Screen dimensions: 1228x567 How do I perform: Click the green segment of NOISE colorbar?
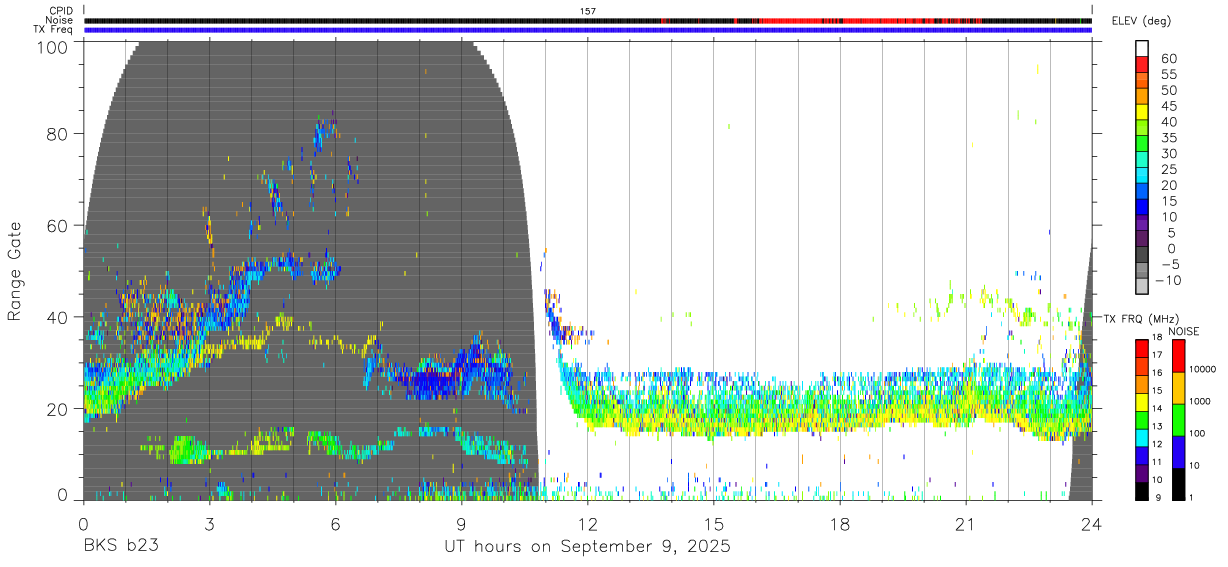click(1180, 419)
